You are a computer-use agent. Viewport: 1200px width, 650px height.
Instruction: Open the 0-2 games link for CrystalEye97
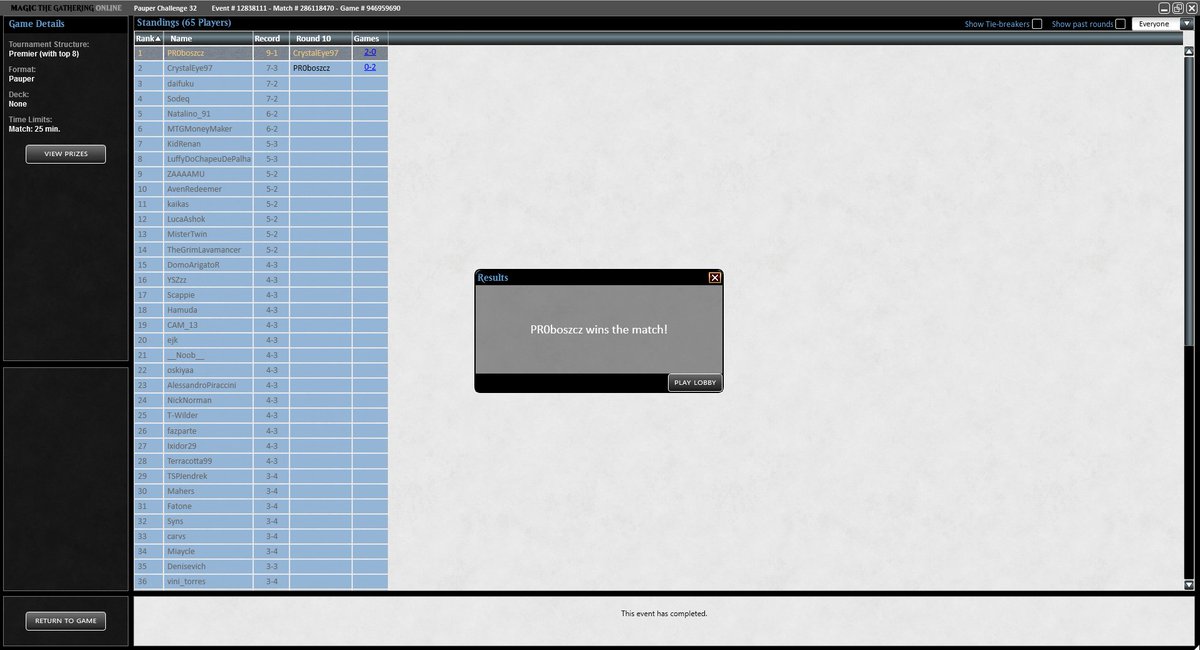[370, 67]
